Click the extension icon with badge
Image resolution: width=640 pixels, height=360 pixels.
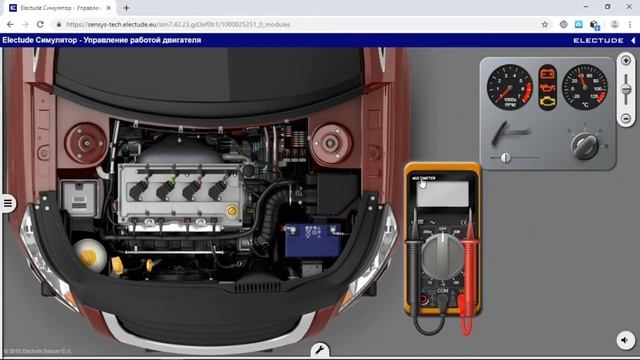point(594,25)
